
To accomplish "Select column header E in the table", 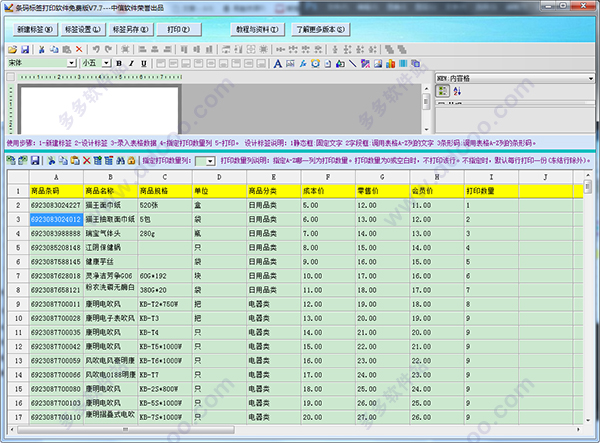I will 274,177.
